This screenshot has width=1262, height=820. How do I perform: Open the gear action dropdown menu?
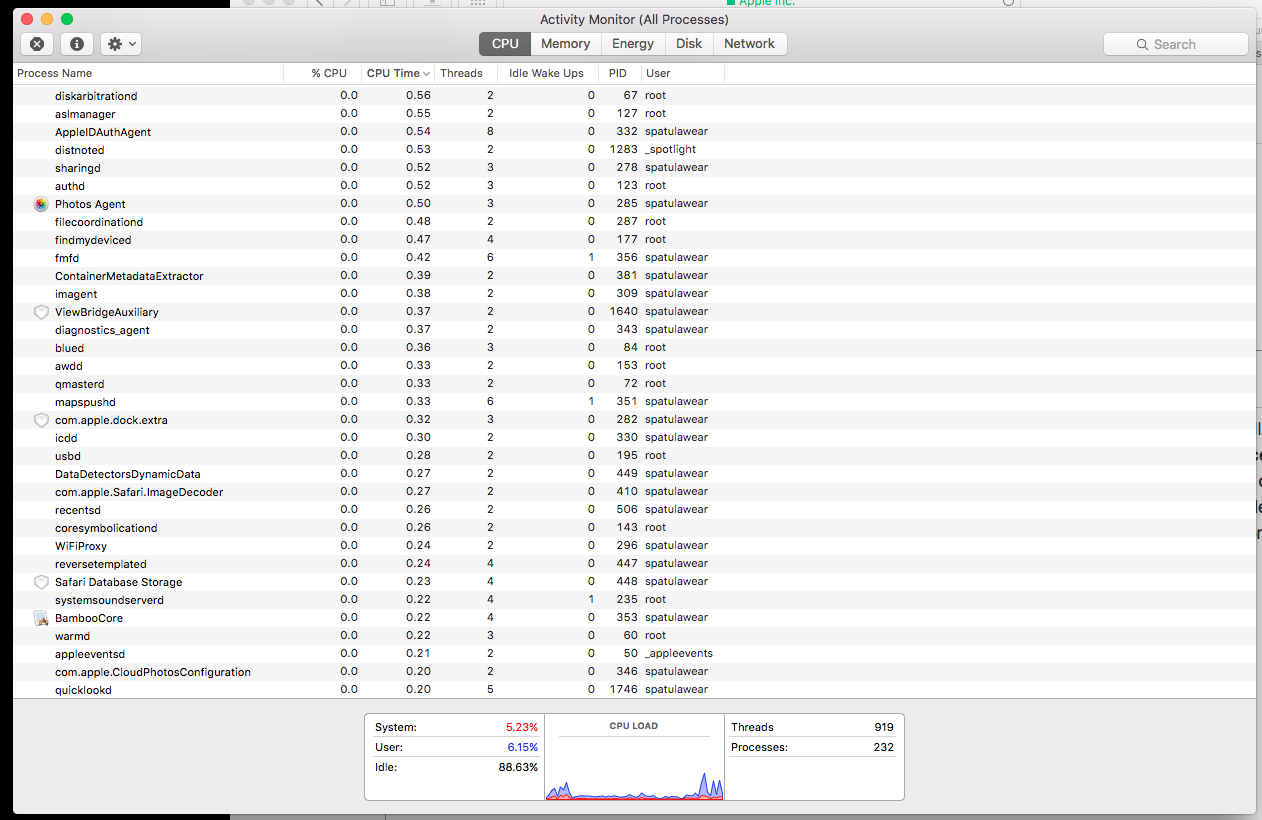click(x=120, y=44)
